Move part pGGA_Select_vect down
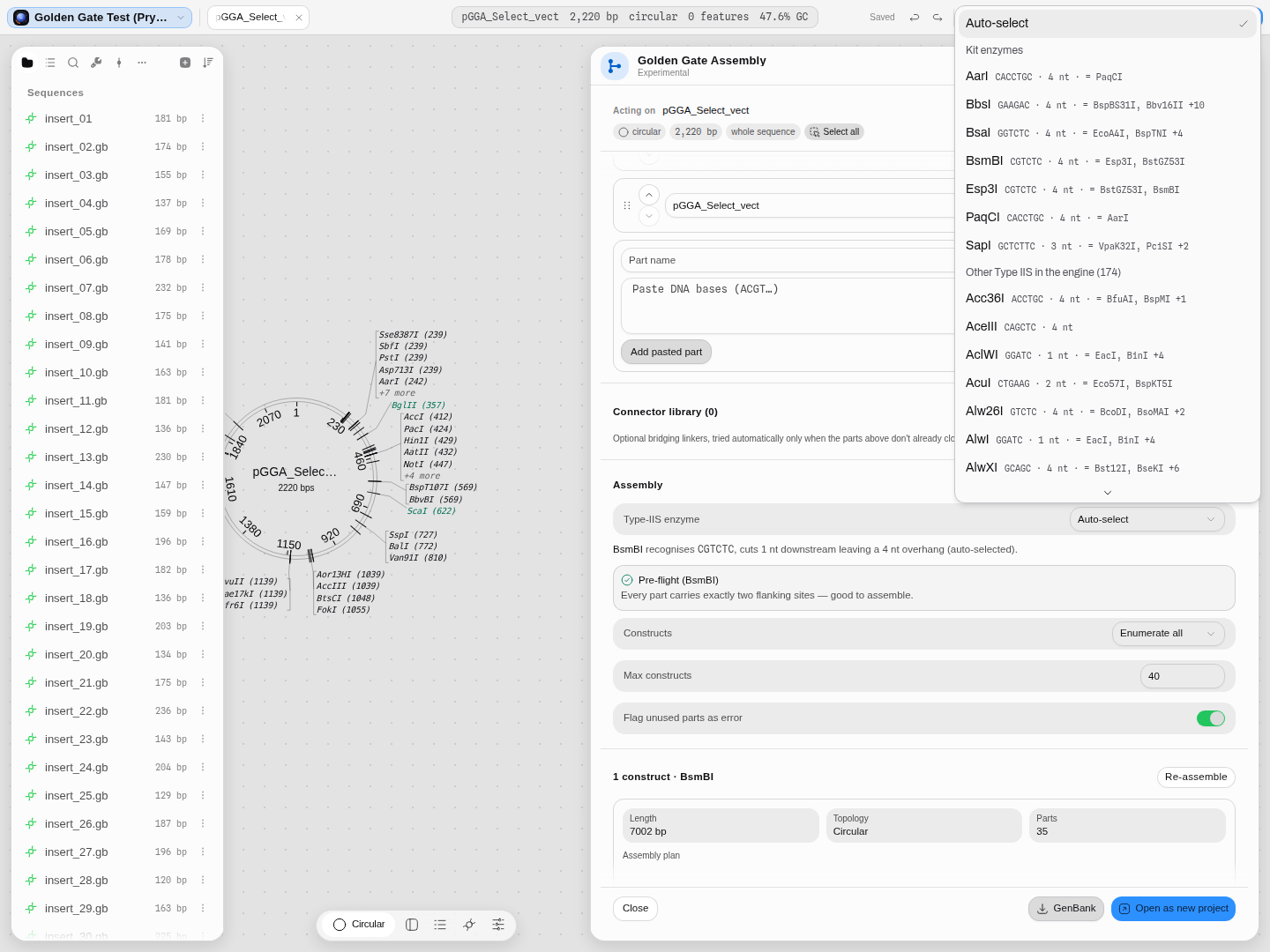The height and width of the screenshot is (952, 1270). tap(649, 216)
